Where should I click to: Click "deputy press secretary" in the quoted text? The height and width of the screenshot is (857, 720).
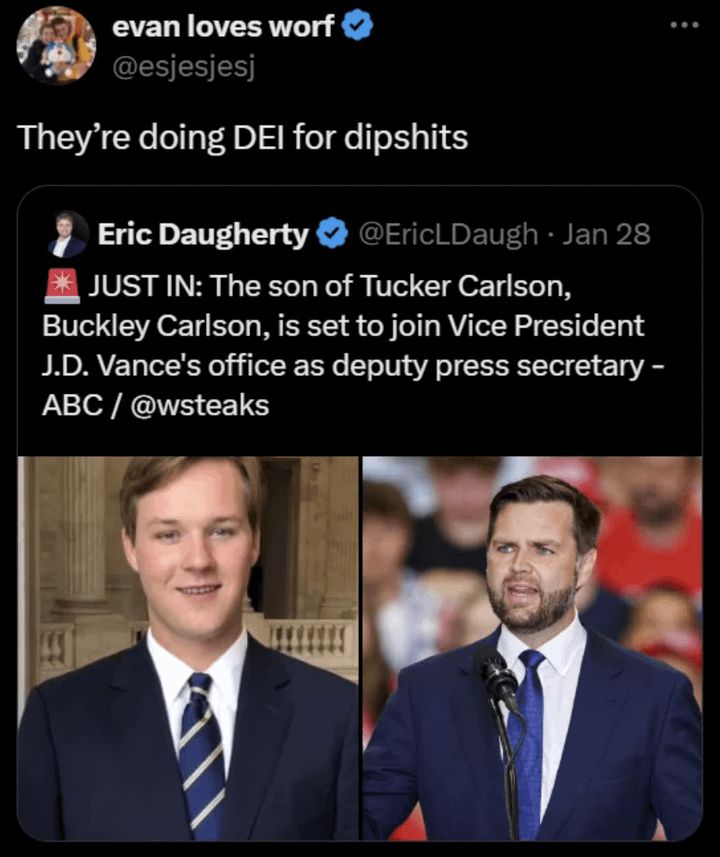pyautogui.click(x=488, y=366)
